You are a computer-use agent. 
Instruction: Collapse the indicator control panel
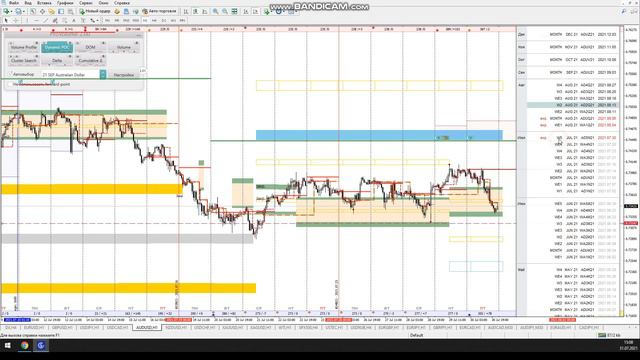tap(139, 36)
